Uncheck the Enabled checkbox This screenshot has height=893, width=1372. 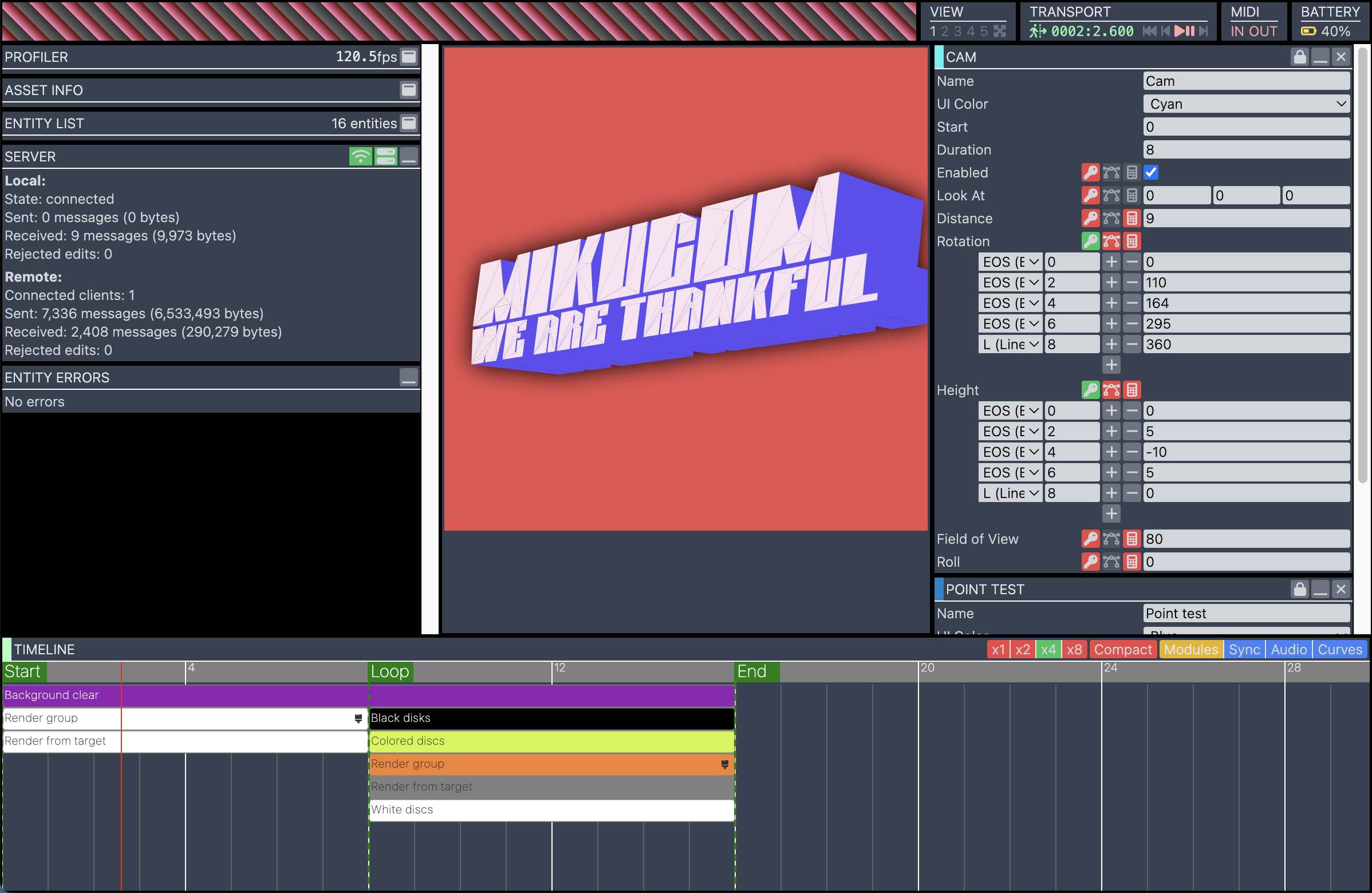point(1151,172)
